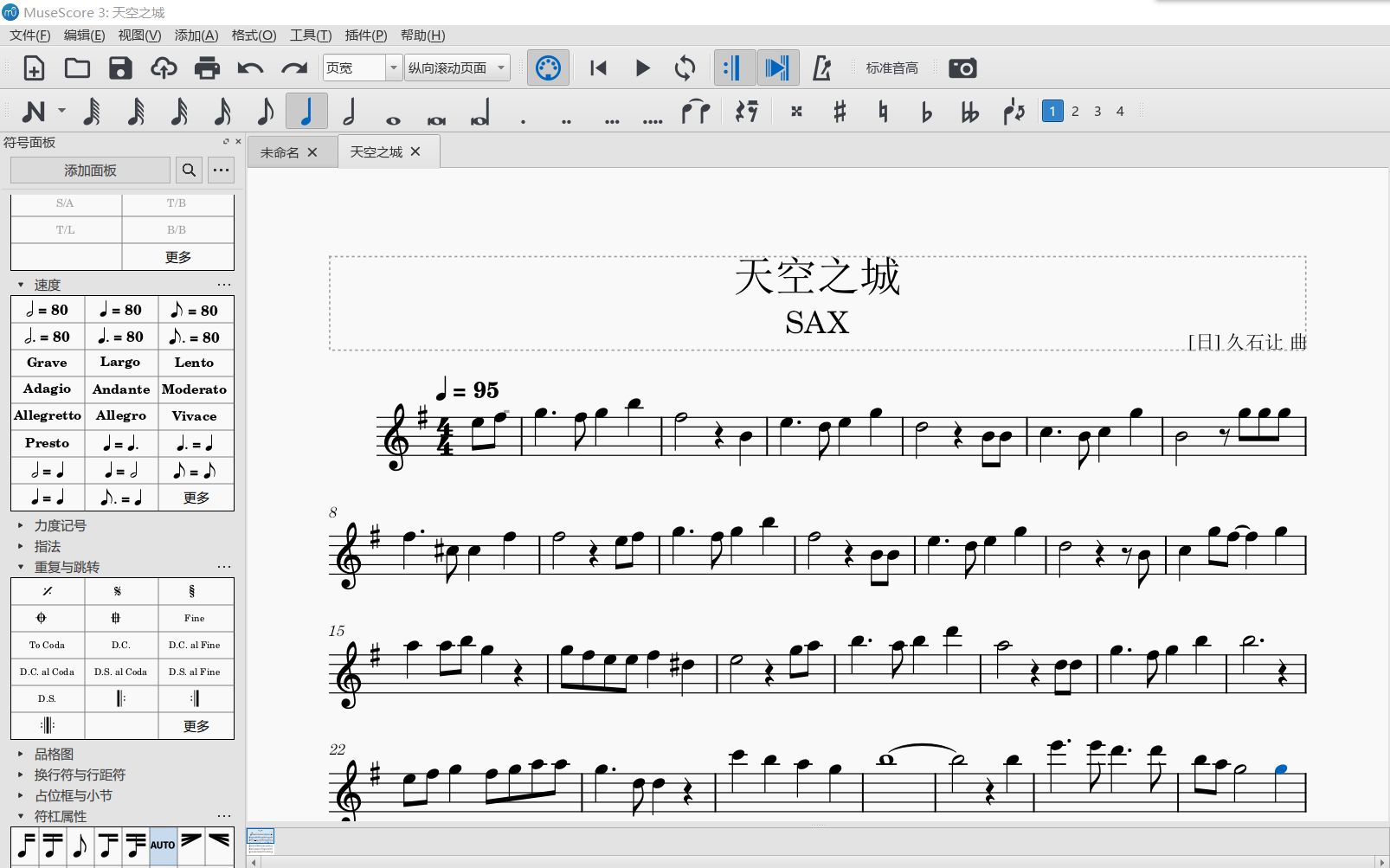This screenshot has height=868, width=1390.
Task: Expand the 换行符与行距符 palette
Action: tap(22, 775)
